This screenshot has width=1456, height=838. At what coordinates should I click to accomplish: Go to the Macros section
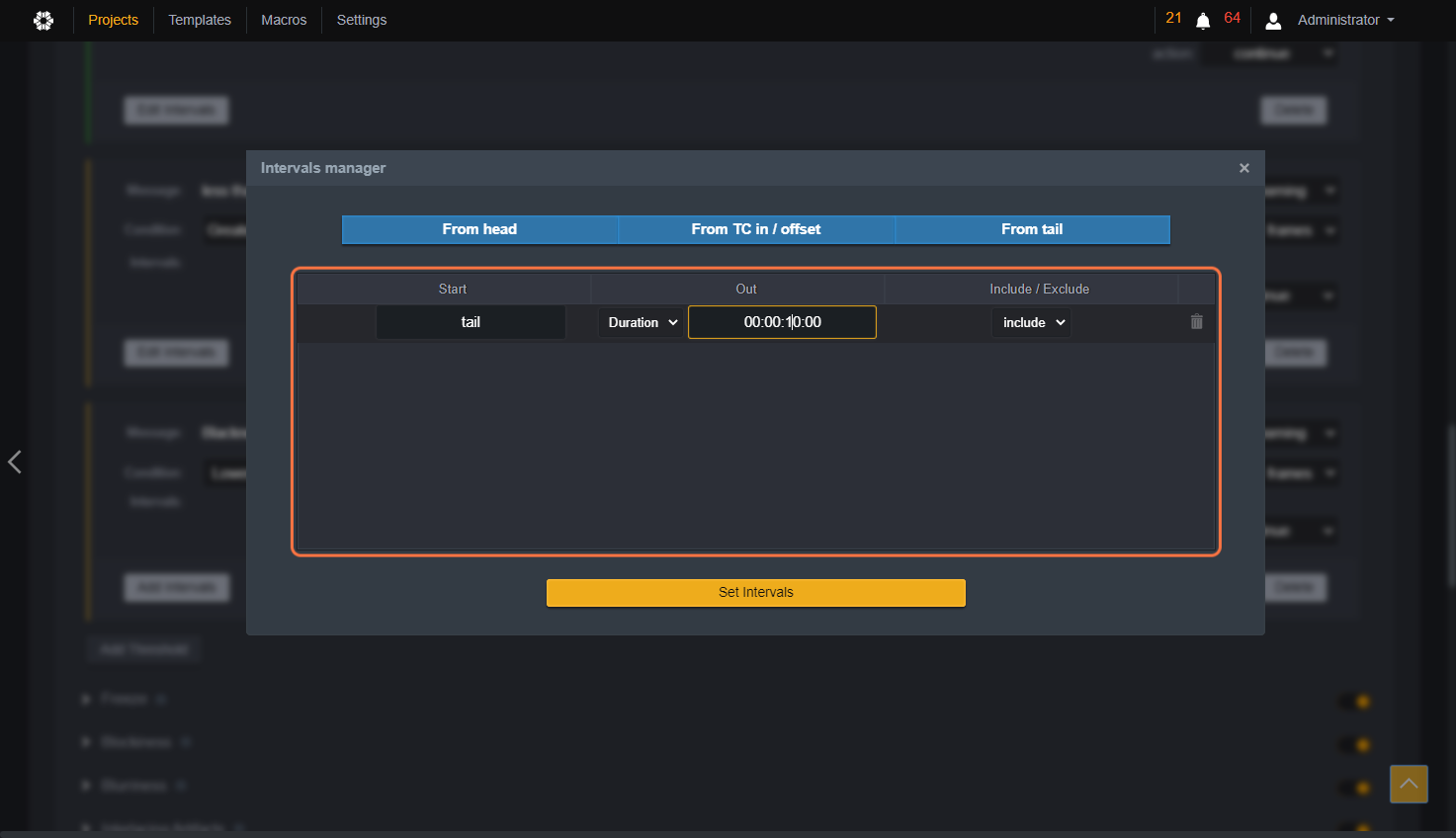click(284, 20)
